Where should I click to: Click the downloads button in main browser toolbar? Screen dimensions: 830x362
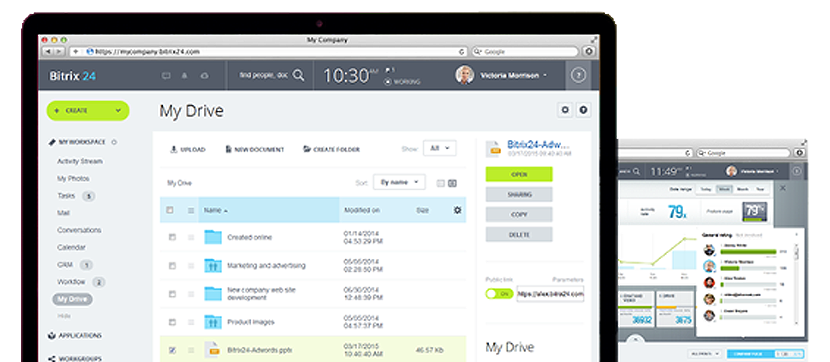coord(589,52)
